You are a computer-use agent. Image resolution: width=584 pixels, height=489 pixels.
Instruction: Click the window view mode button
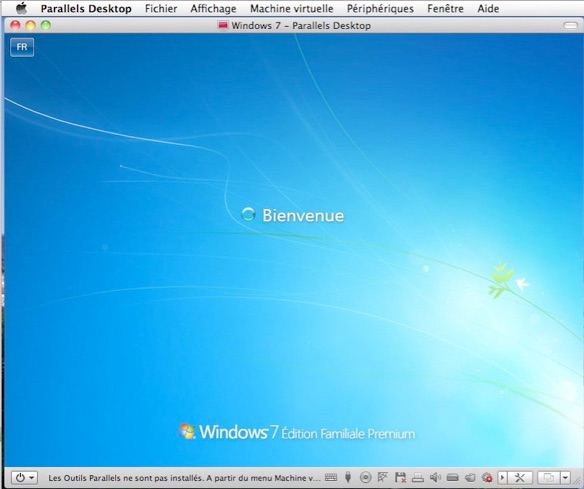tap(549, 477)
